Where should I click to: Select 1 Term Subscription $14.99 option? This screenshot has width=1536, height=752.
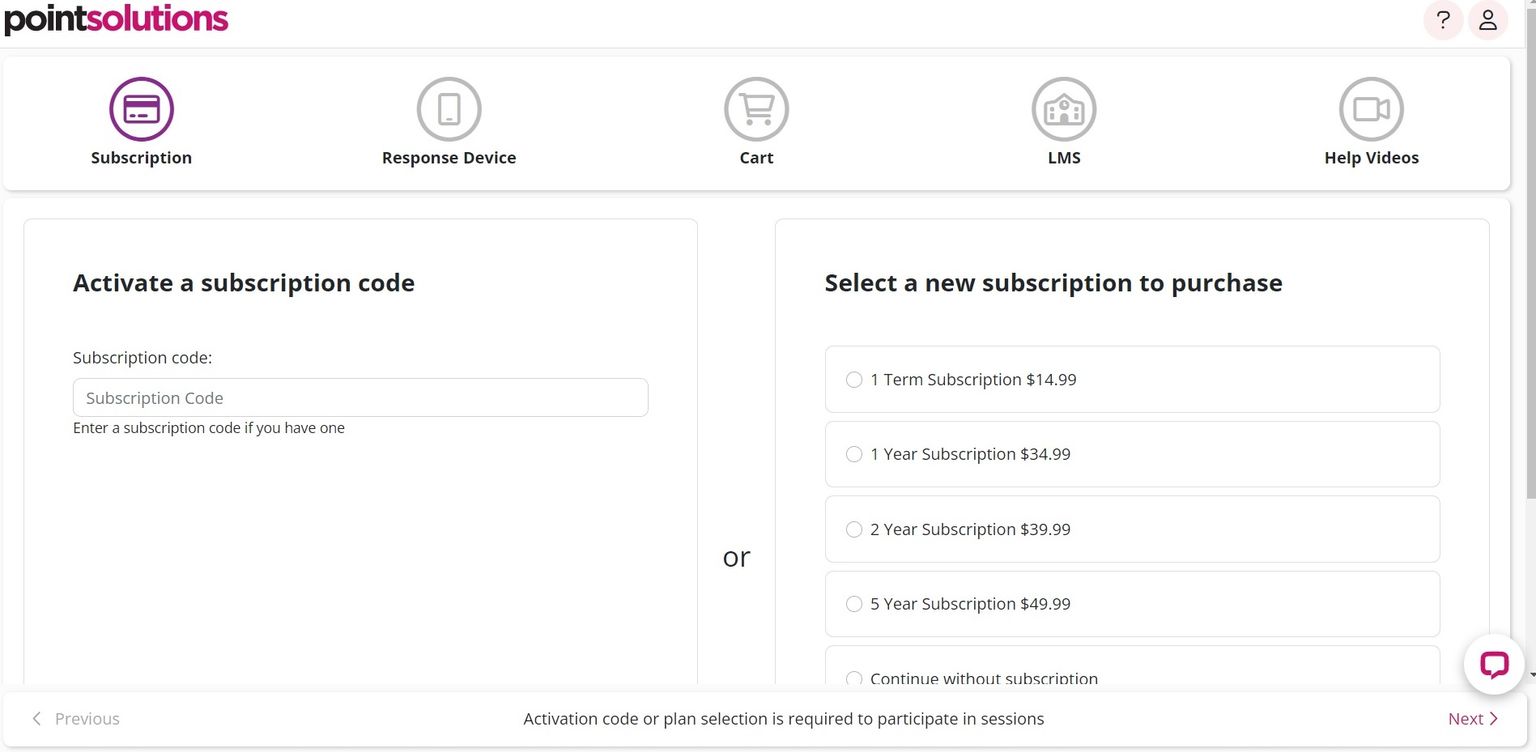1132,379
